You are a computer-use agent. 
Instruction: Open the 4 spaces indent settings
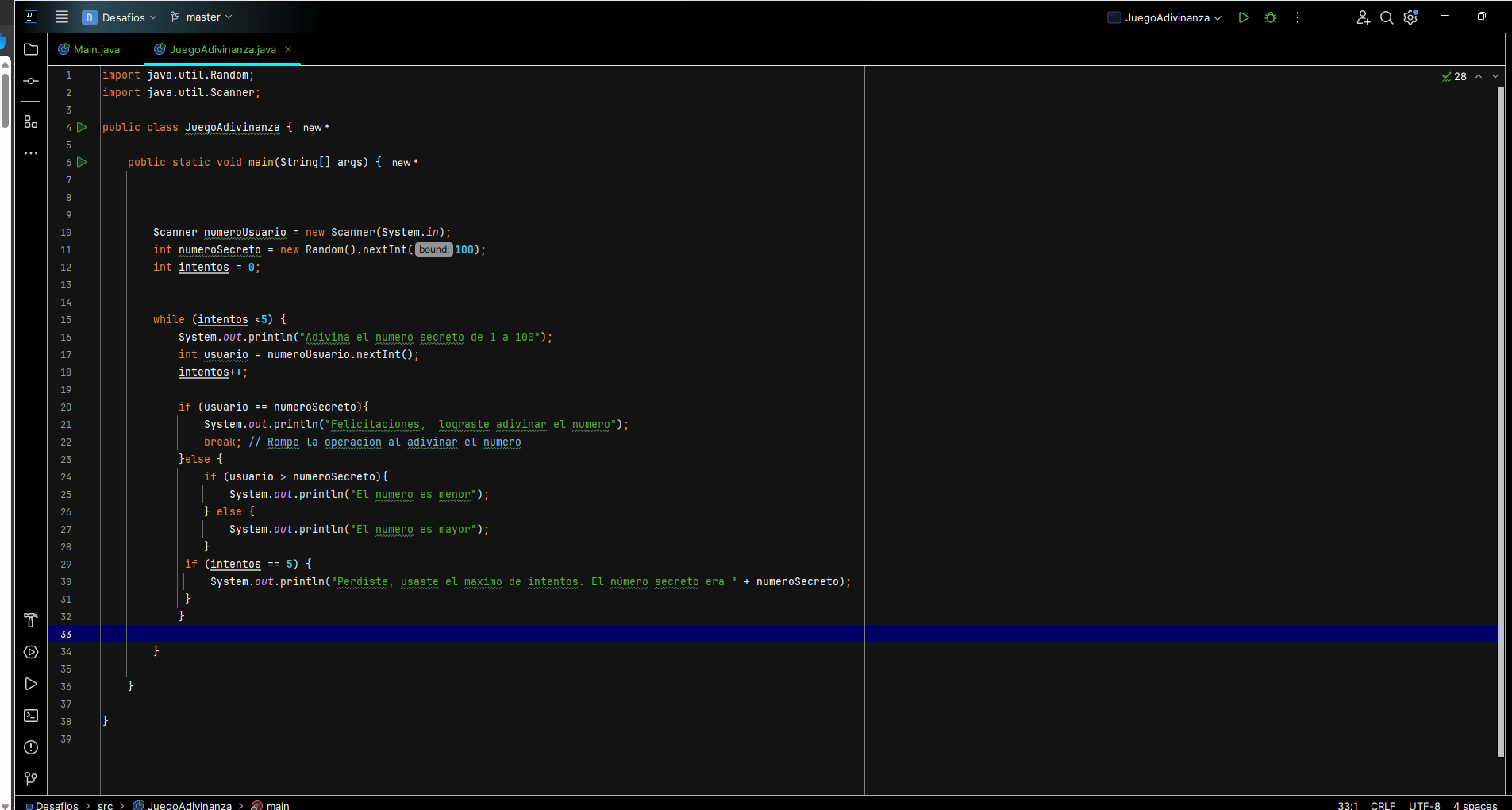(x=1475, y=805)
